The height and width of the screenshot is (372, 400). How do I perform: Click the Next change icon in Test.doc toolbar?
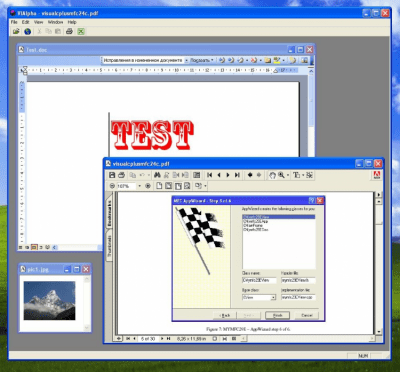click(231, 60)
